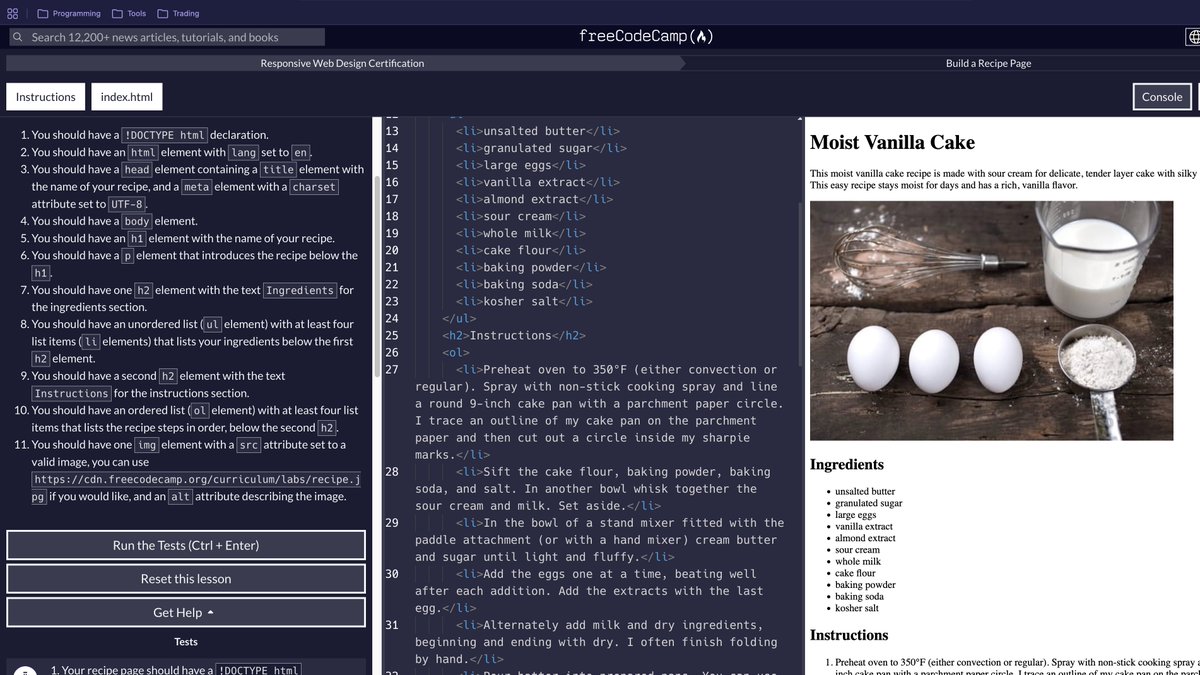Open the language globe icon
The height and width of the screenshot is (675, 1200).
1193,36
